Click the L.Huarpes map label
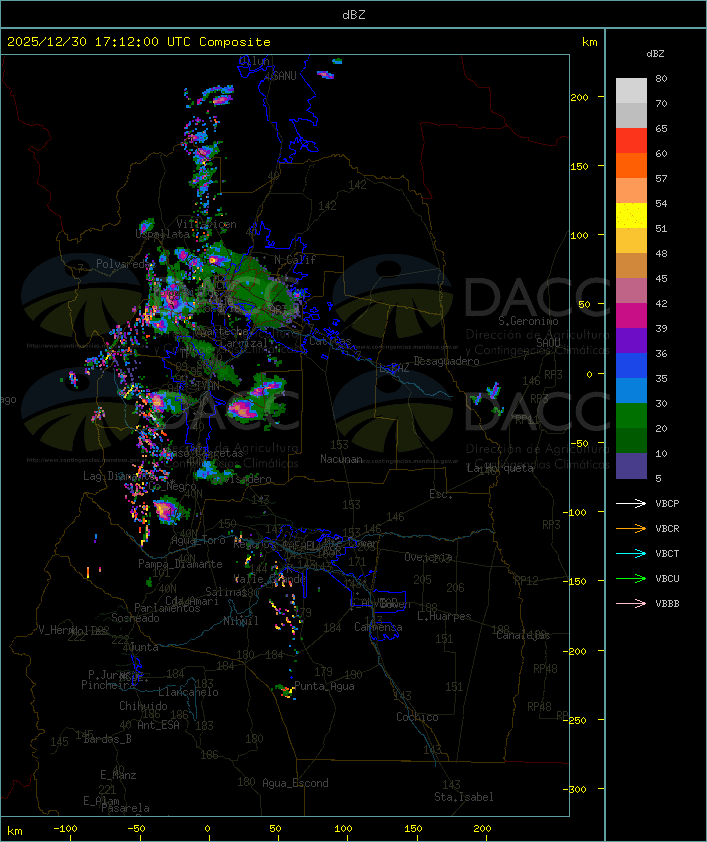 pyautogui.click(x=444, y=616)
